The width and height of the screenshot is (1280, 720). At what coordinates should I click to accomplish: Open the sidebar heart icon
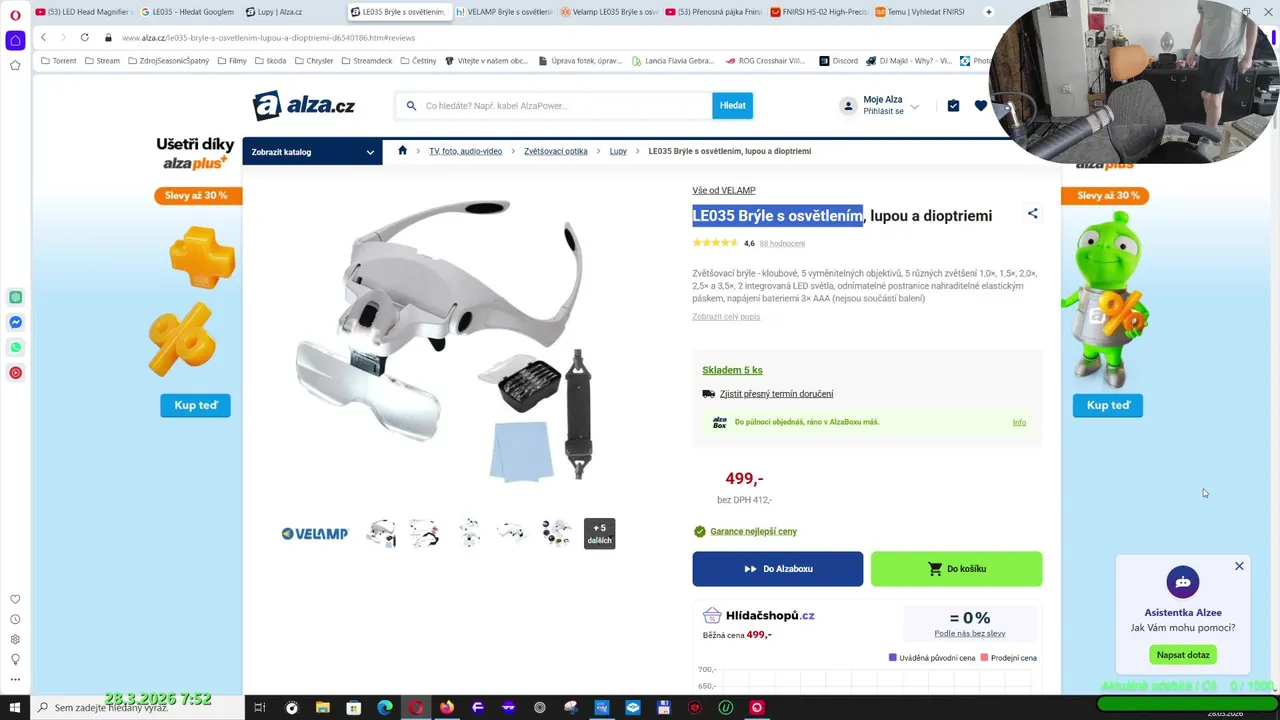click(x=15, y=600)
